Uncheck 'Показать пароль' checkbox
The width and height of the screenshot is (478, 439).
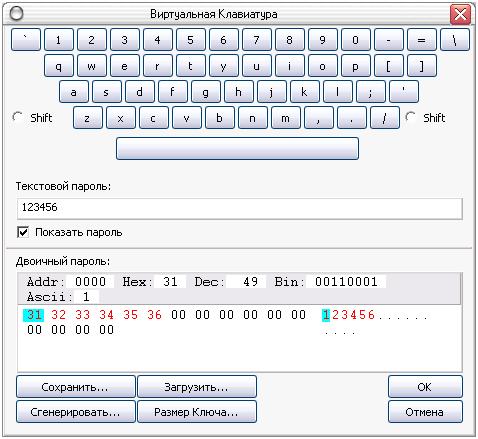click(23, 232)
